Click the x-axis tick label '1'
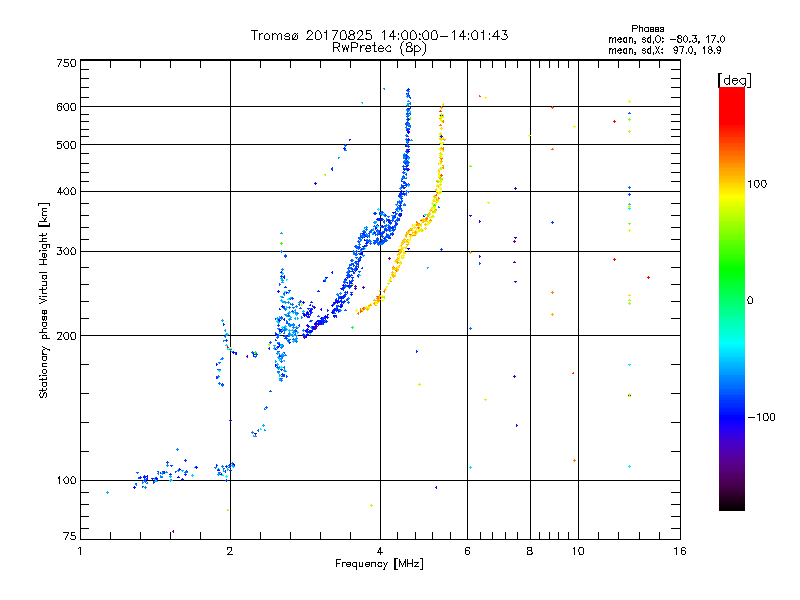The height and width of the screenshot is (600, 800). point(80,551)
